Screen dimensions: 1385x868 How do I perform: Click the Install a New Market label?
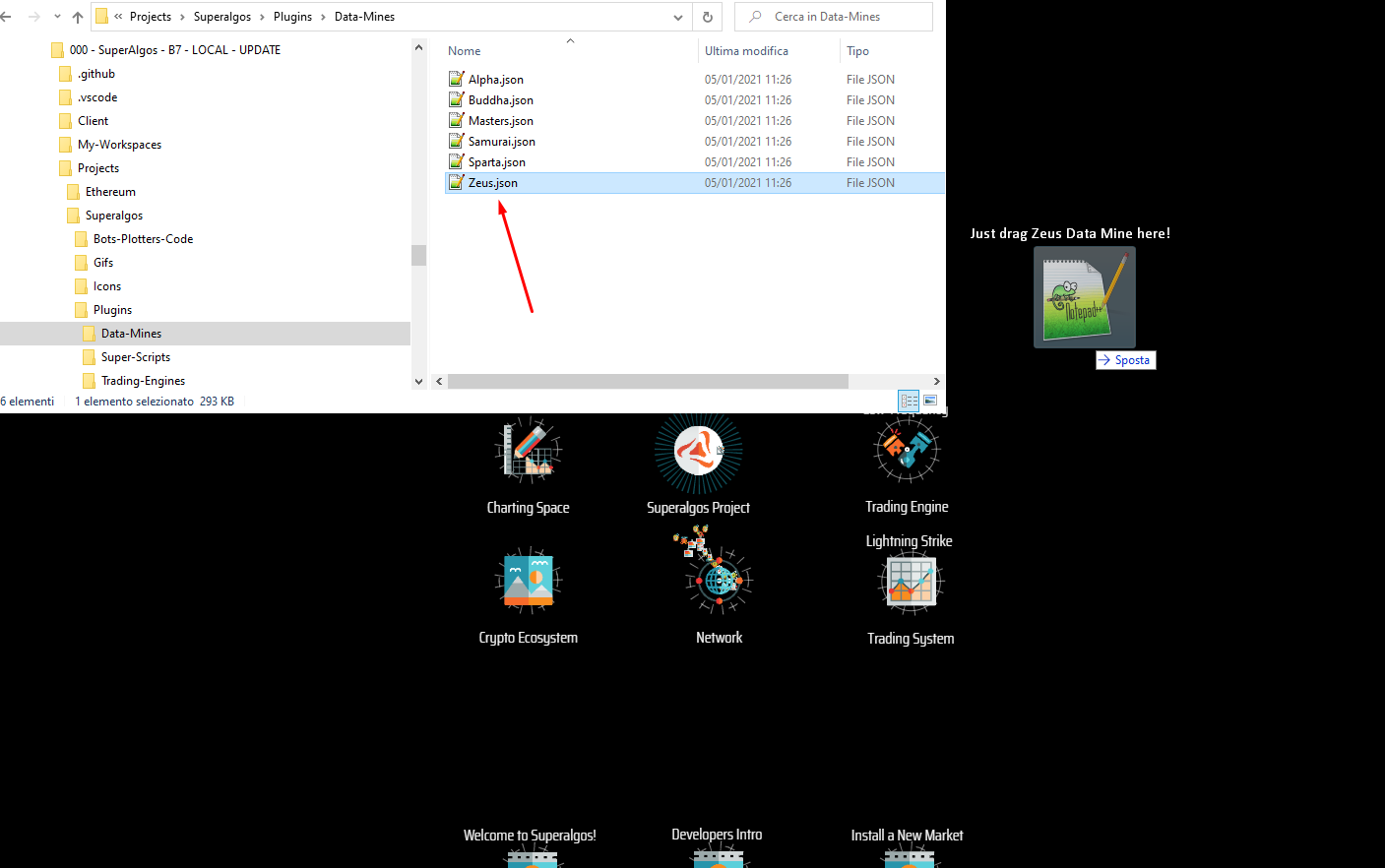[907, 835]
